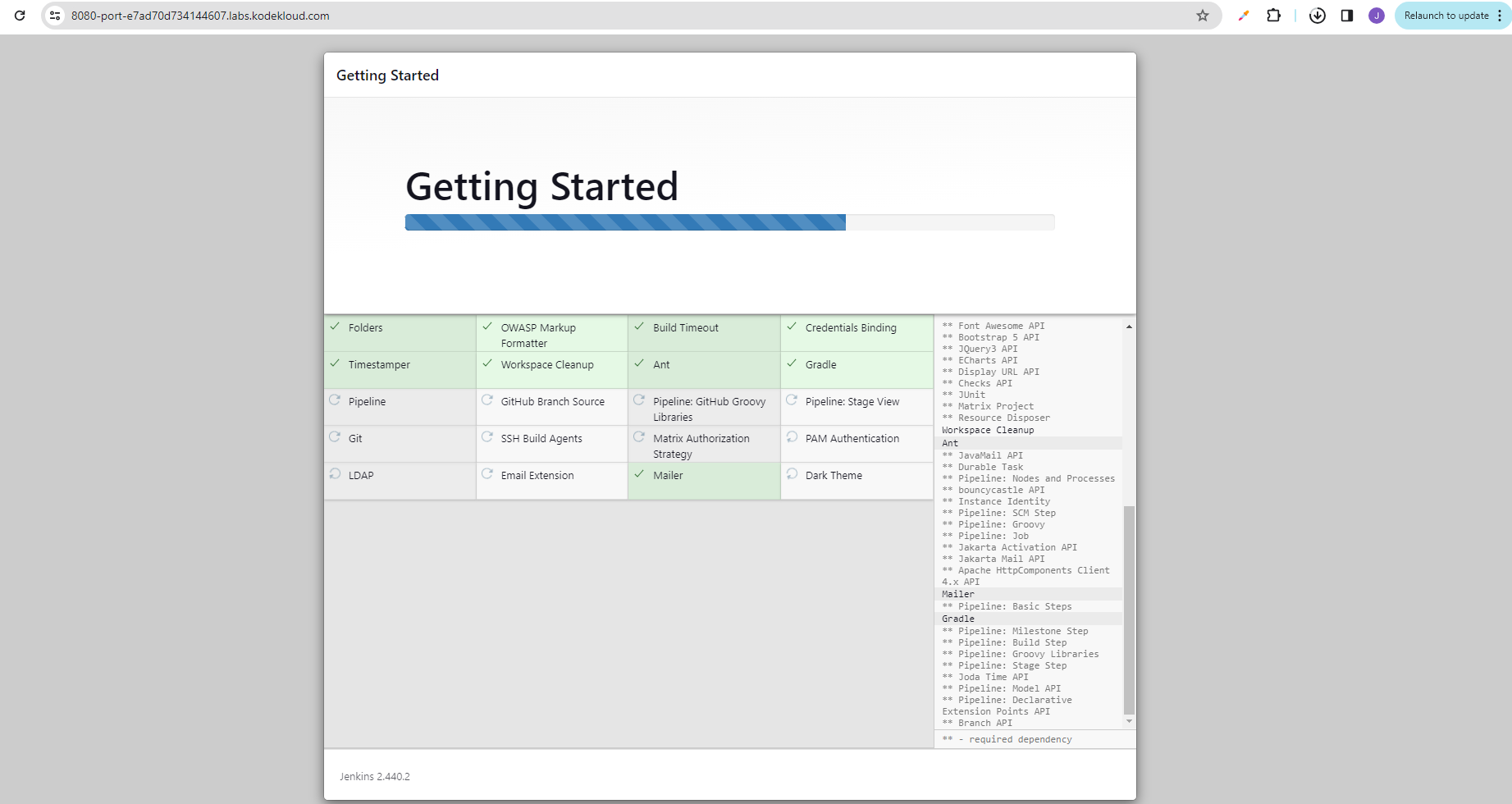The height and width of the screenshot is (804, 1512).
Task: Click the Workspace Cleanup checkmark icon
Action: point(487,363)
